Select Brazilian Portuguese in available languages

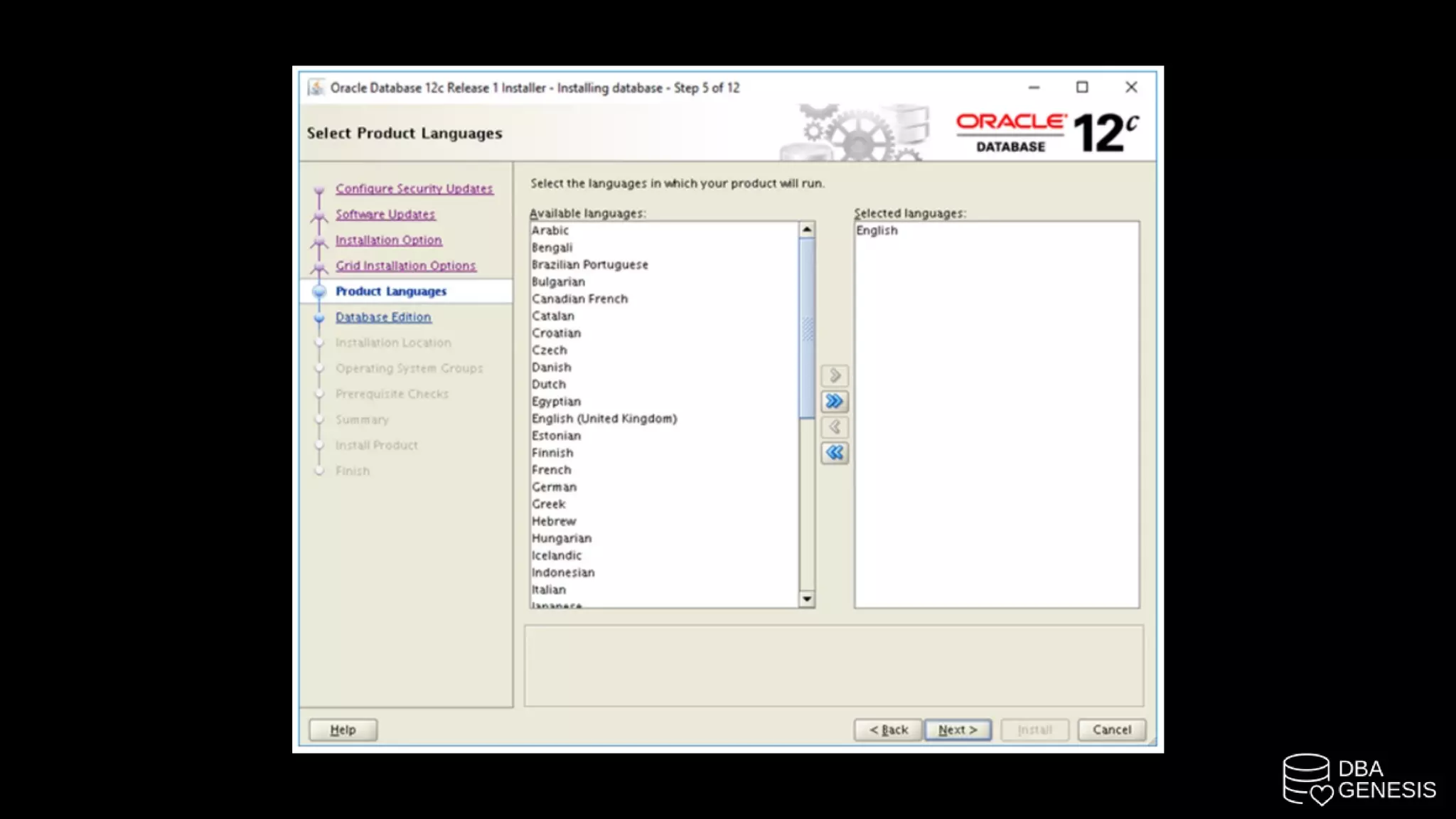[589, 264]
